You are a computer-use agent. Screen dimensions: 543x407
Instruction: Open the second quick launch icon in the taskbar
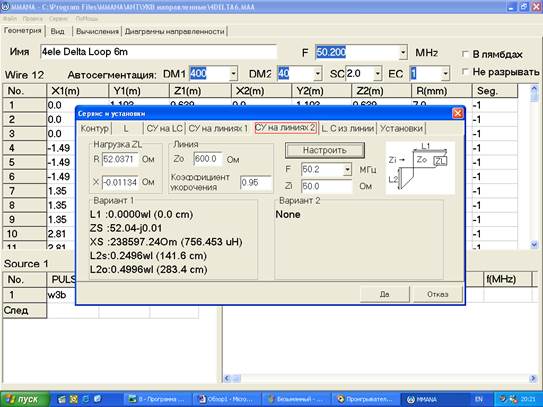pyautogui.click(x=74, y=399)
